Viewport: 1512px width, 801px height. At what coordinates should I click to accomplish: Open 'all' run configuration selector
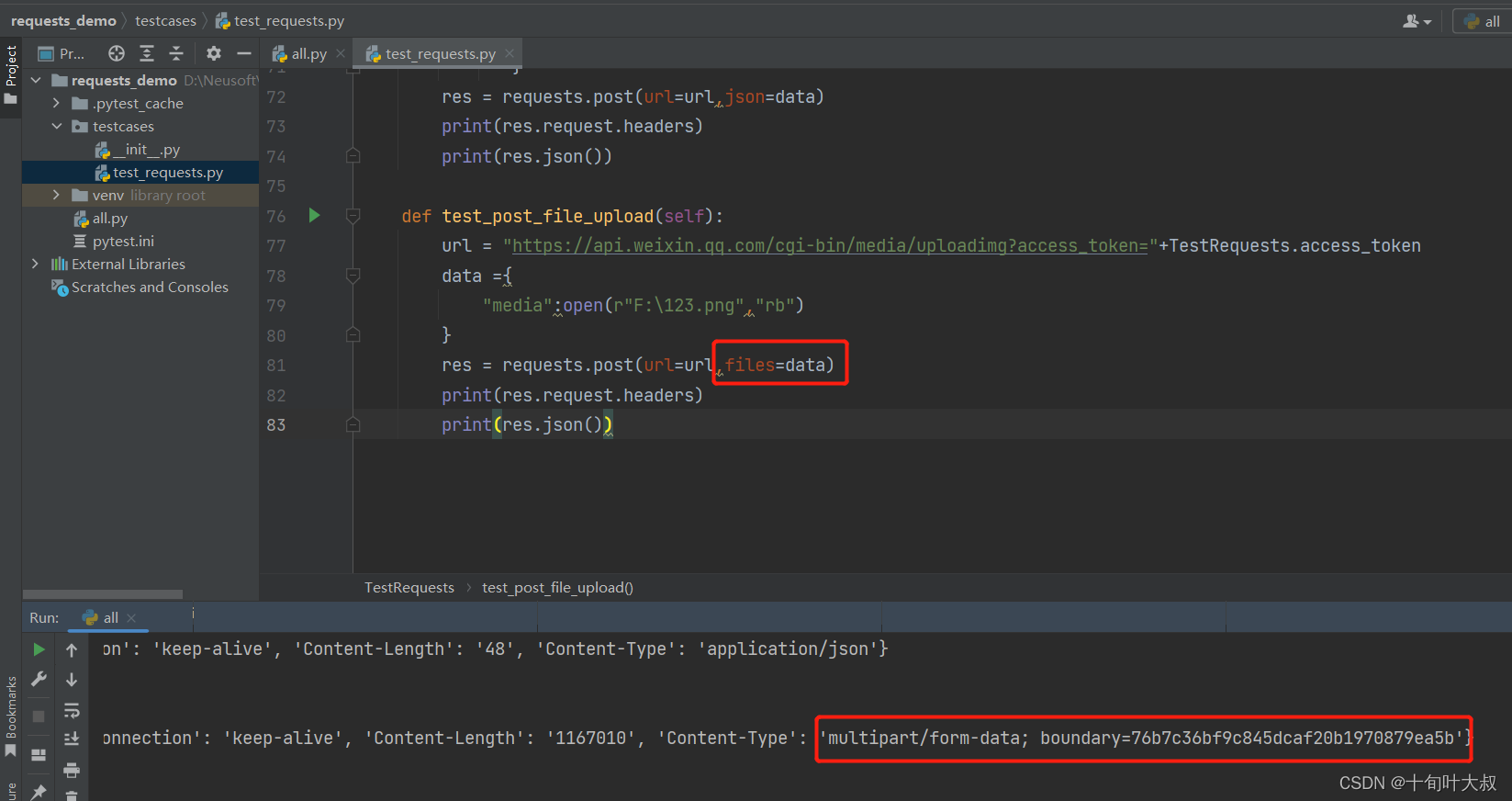(1483, 21)
